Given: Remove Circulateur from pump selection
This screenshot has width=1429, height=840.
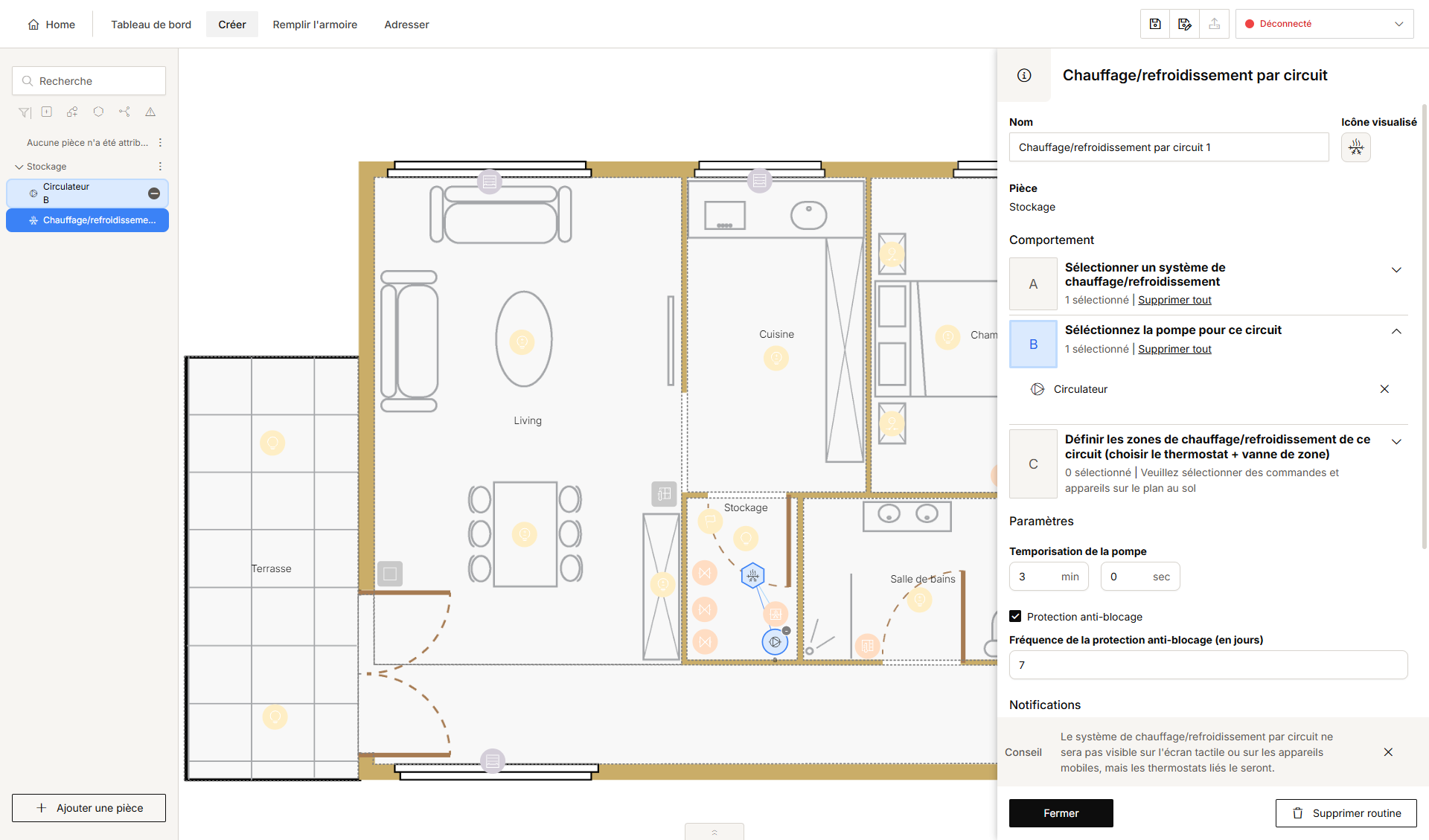Looking at the screenshot, I should point(1384,389).
